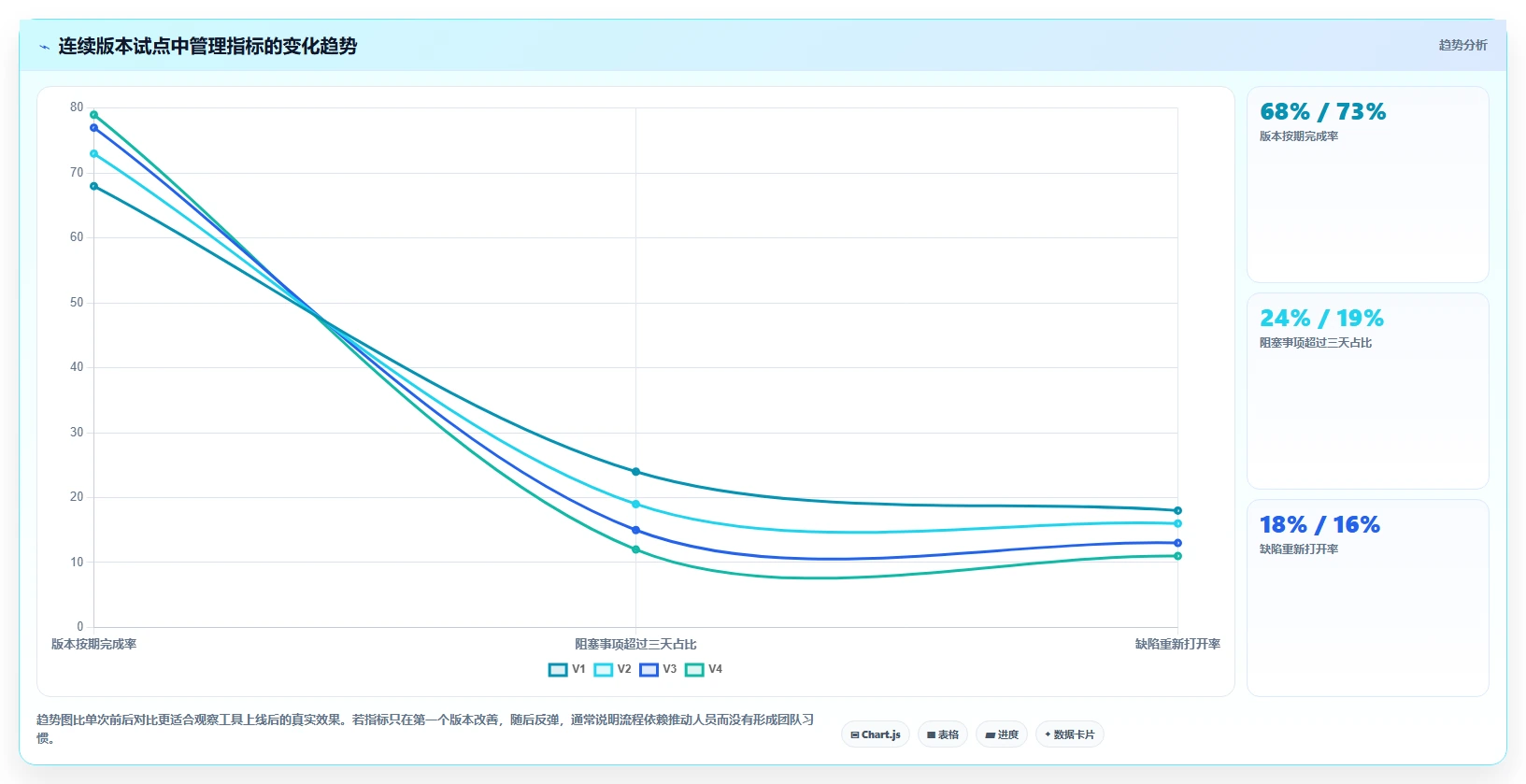Viewport: 1526px width, 784px height.
Task: Click the V1 data point at 阻塞事项超过三天占比
Action: pos(635,472)
